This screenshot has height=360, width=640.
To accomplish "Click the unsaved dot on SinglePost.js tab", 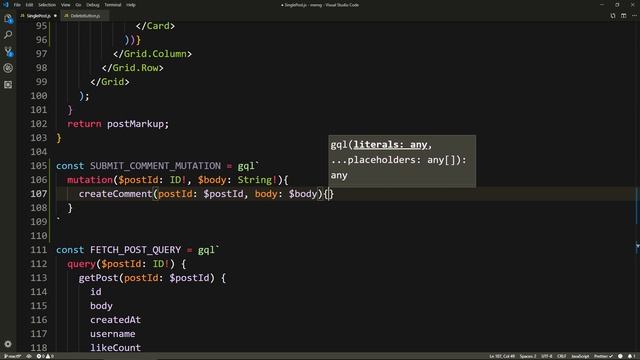I will [55, 16].
